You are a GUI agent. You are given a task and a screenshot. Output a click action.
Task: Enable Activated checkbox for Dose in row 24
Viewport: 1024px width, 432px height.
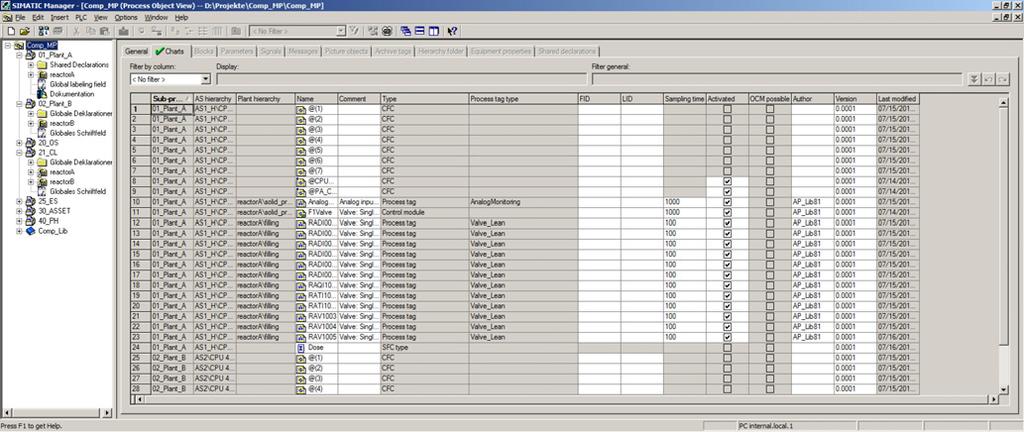727,348
